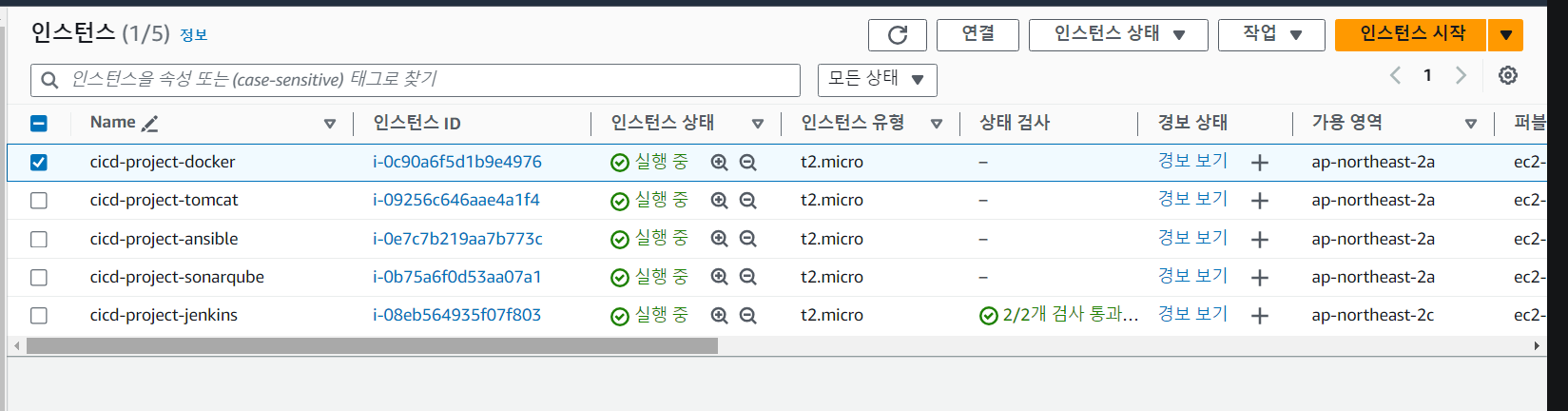Click the horizontal scrollbar thumb
Viewport: 1568px width, 411px height.
pos(372,346)
